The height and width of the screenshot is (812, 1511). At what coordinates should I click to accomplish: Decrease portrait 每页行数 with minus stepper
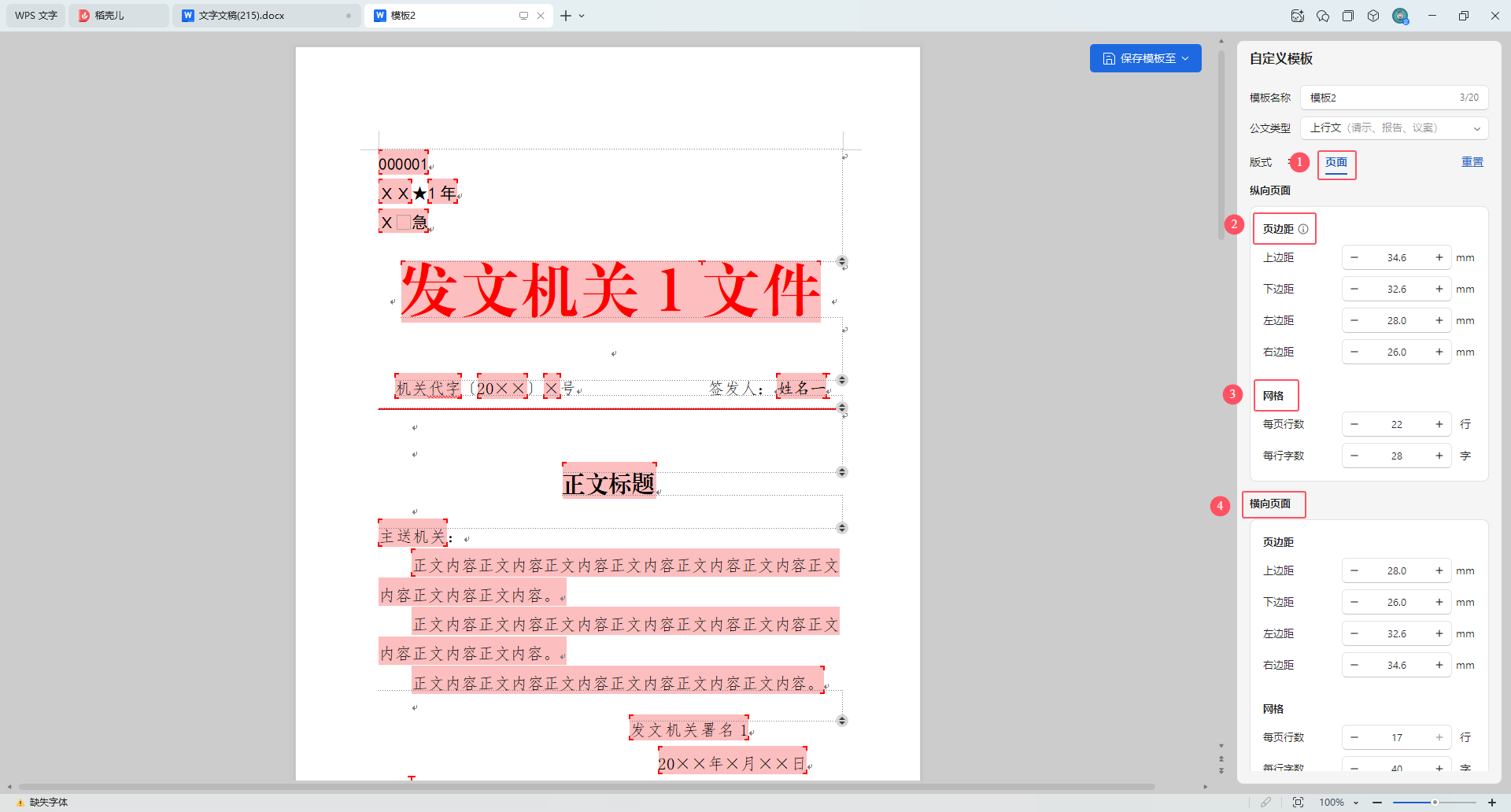1354,424
